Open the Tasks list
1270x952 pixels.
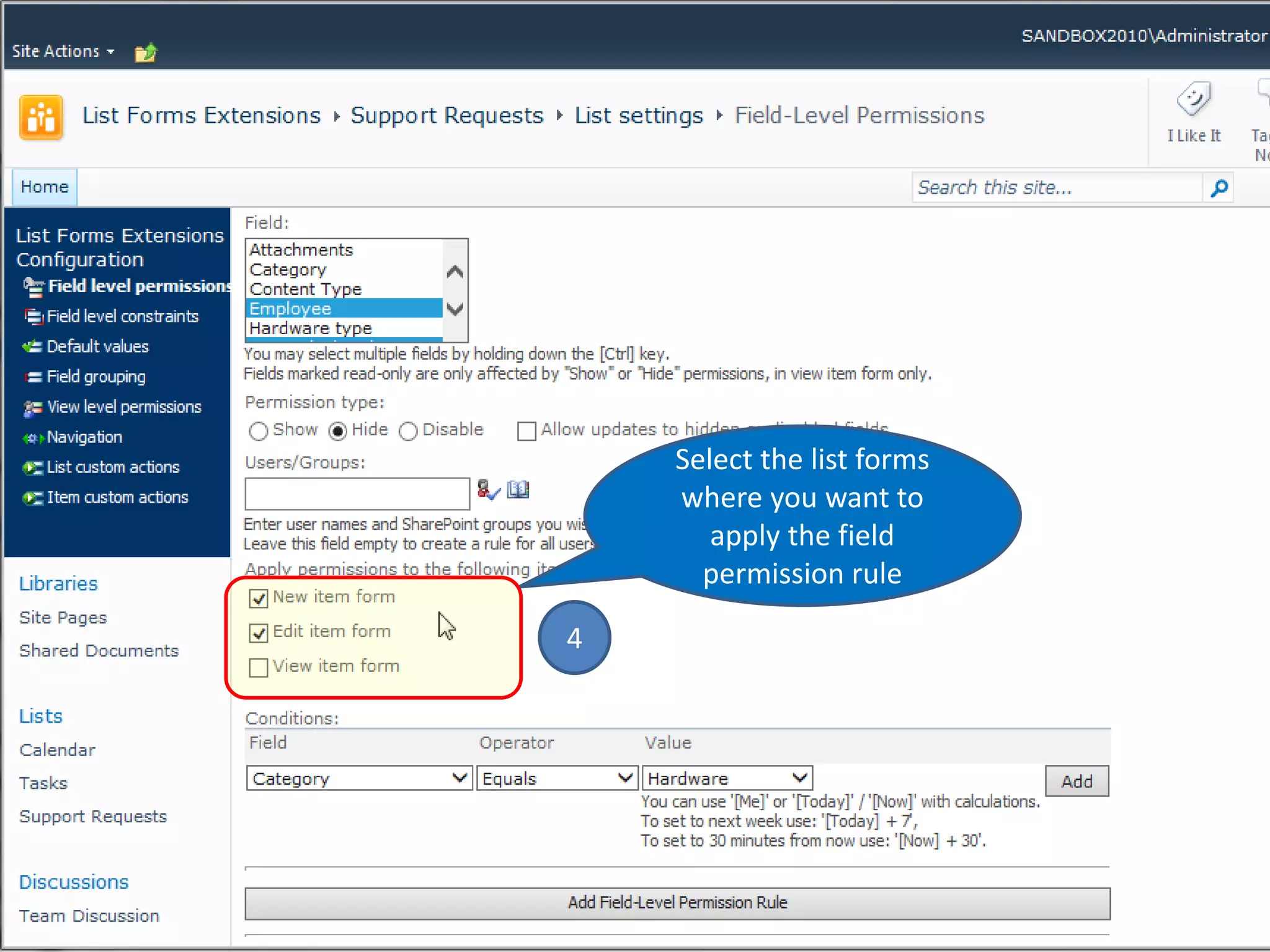43,783
